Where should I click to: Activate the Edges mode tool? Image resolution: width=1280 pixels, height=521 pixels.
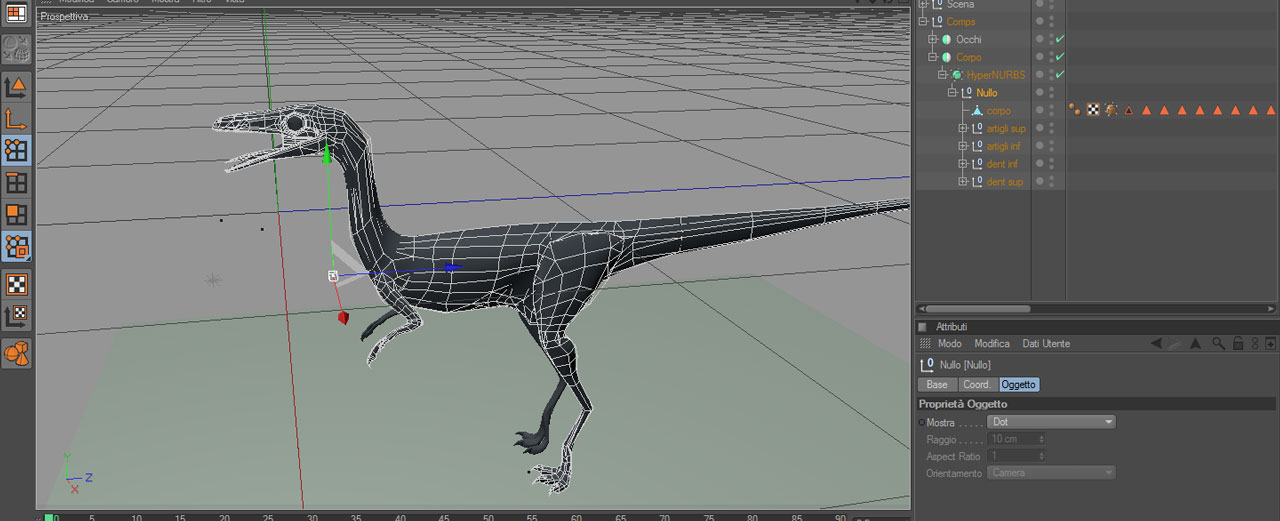coord(17,183)
